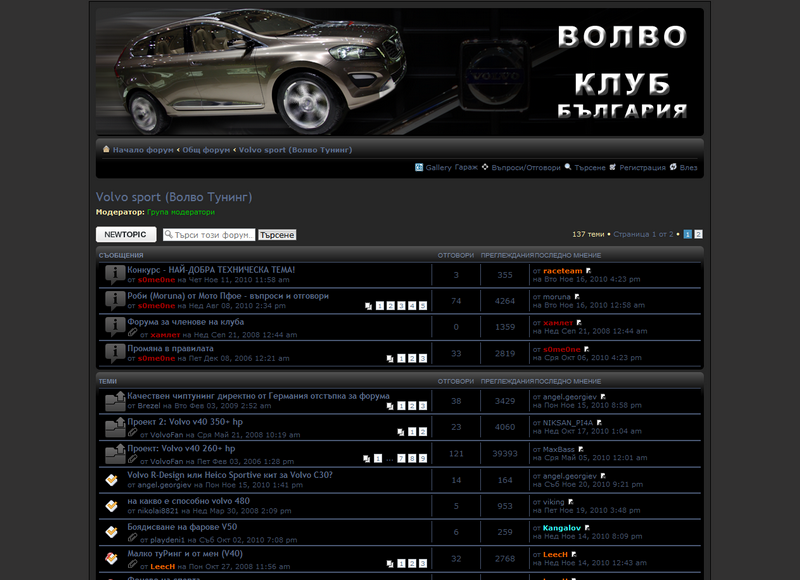800x580 pixels.
Task: Click the Търсене button beside the search field
Action: click(x=277, y=235)
